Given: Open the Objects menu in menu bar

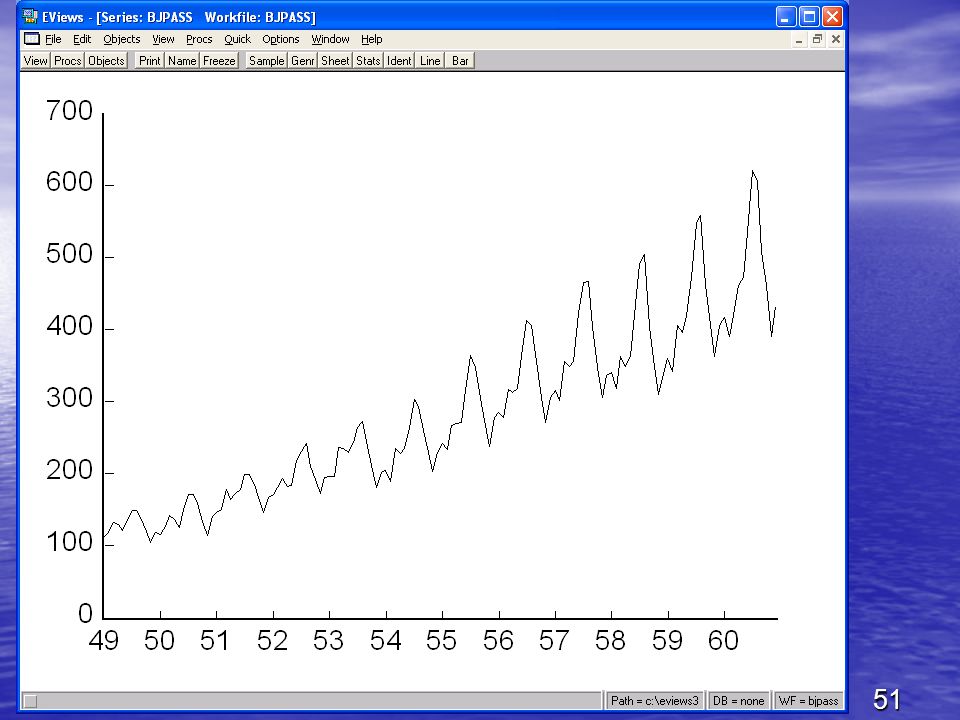Looking at the screenshot, I should coord(122,39).
